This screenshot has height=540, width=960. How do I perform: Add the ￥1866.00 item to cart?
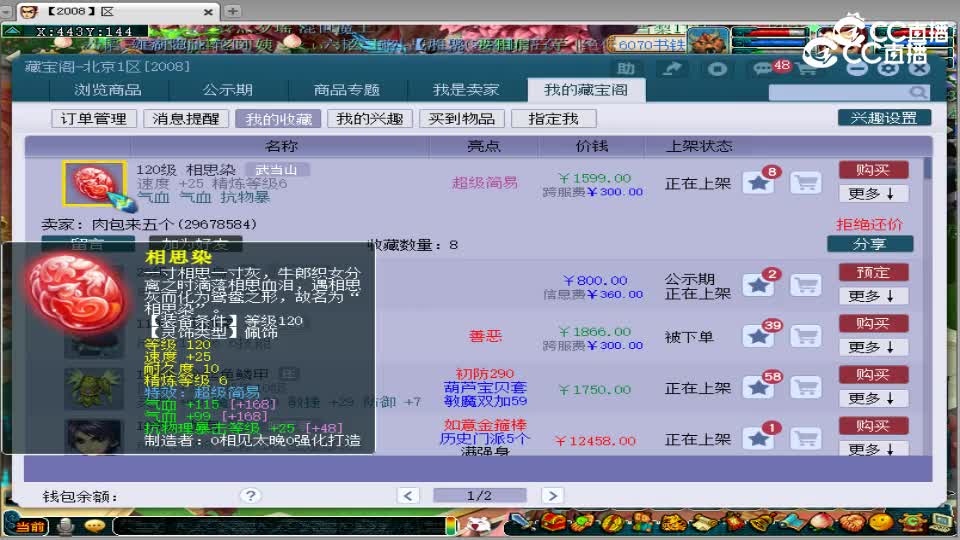point(806,336)
